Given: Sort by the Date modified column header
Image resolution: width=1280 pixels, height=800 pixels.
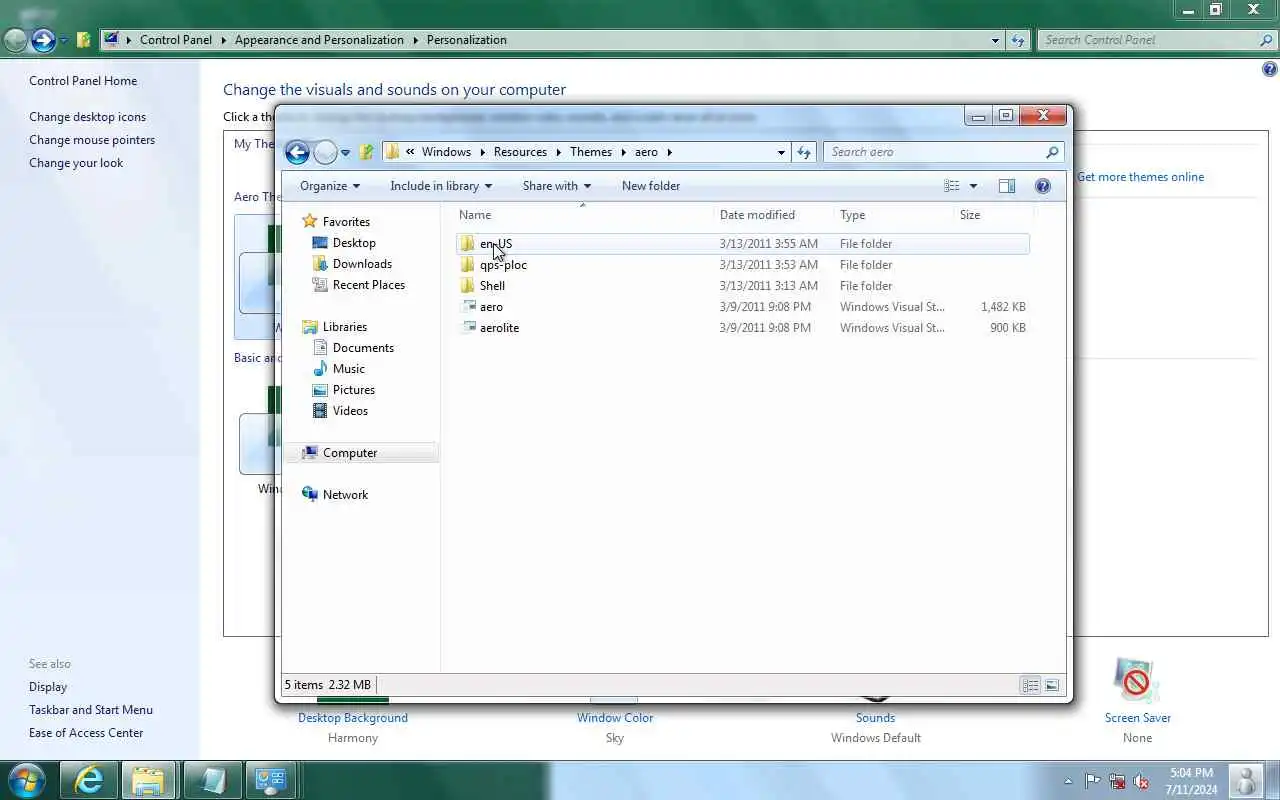Looking at the screenshot, I should pos(774,215).
